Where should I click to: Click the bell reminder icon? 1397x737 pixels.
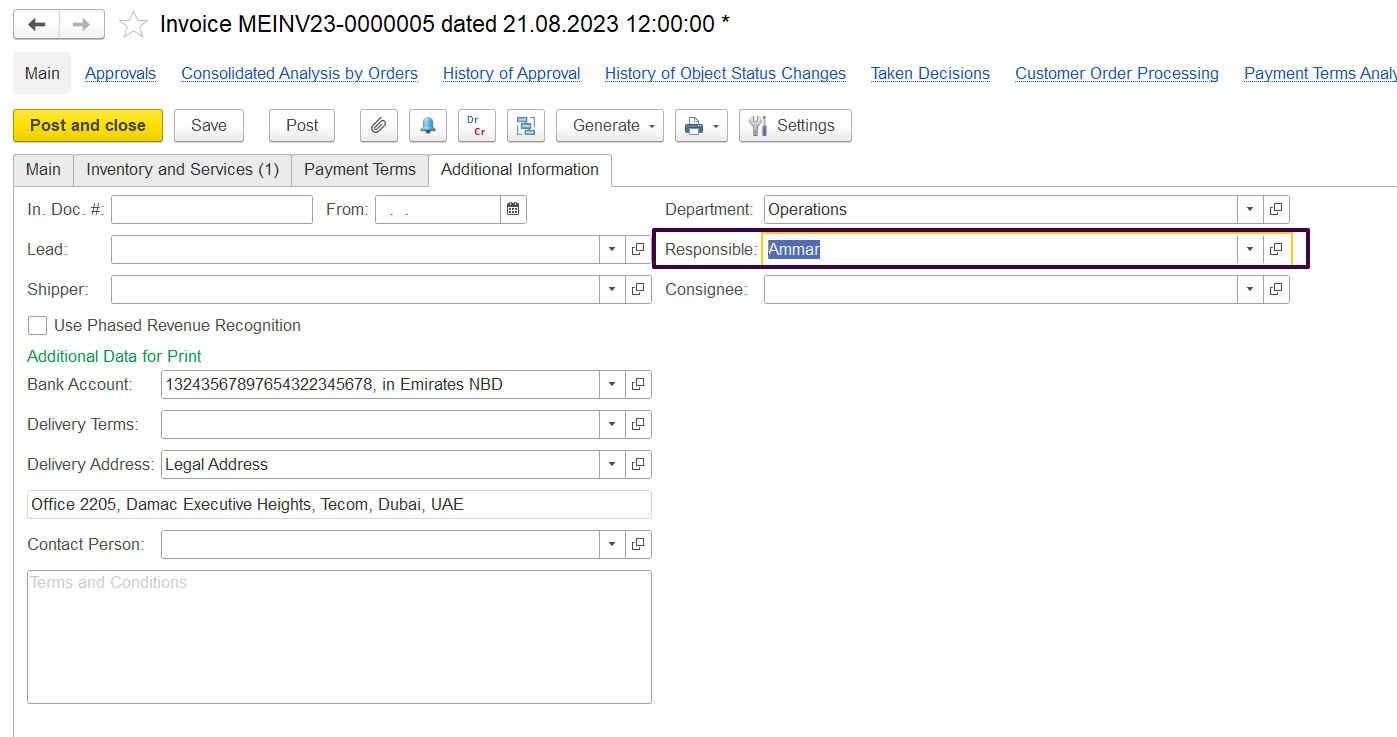click(427, 126)
